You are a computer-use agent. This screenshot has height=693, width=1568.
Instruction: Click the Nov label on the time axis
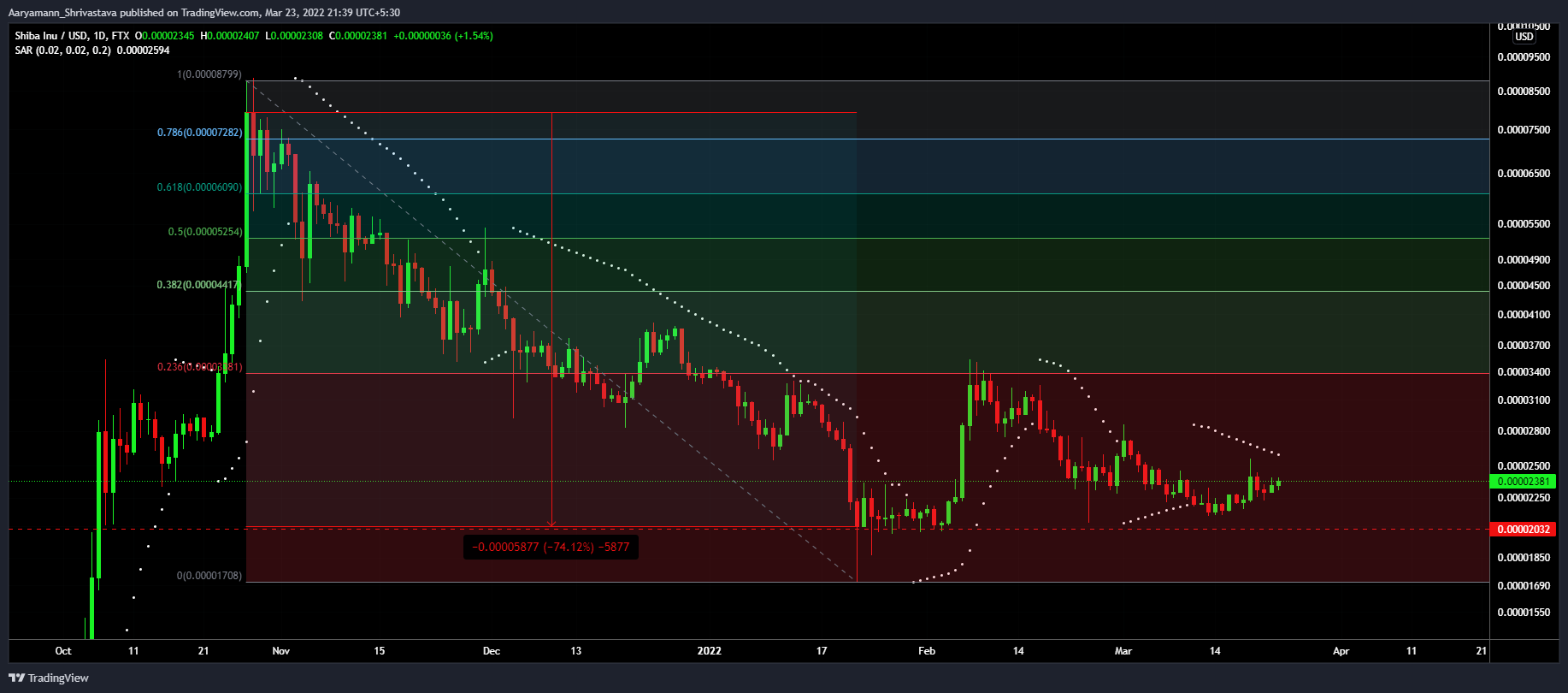tap(280, 651)
